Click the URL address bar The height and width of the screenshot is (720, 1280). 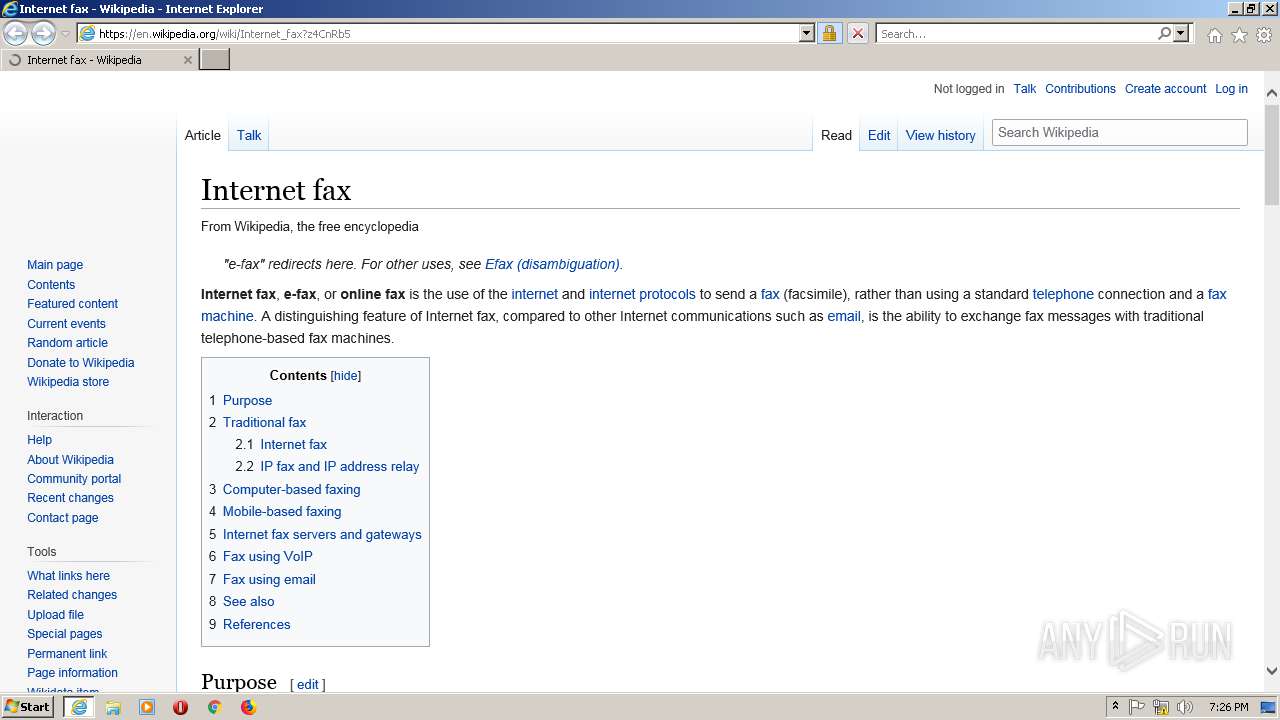(447, 33)
